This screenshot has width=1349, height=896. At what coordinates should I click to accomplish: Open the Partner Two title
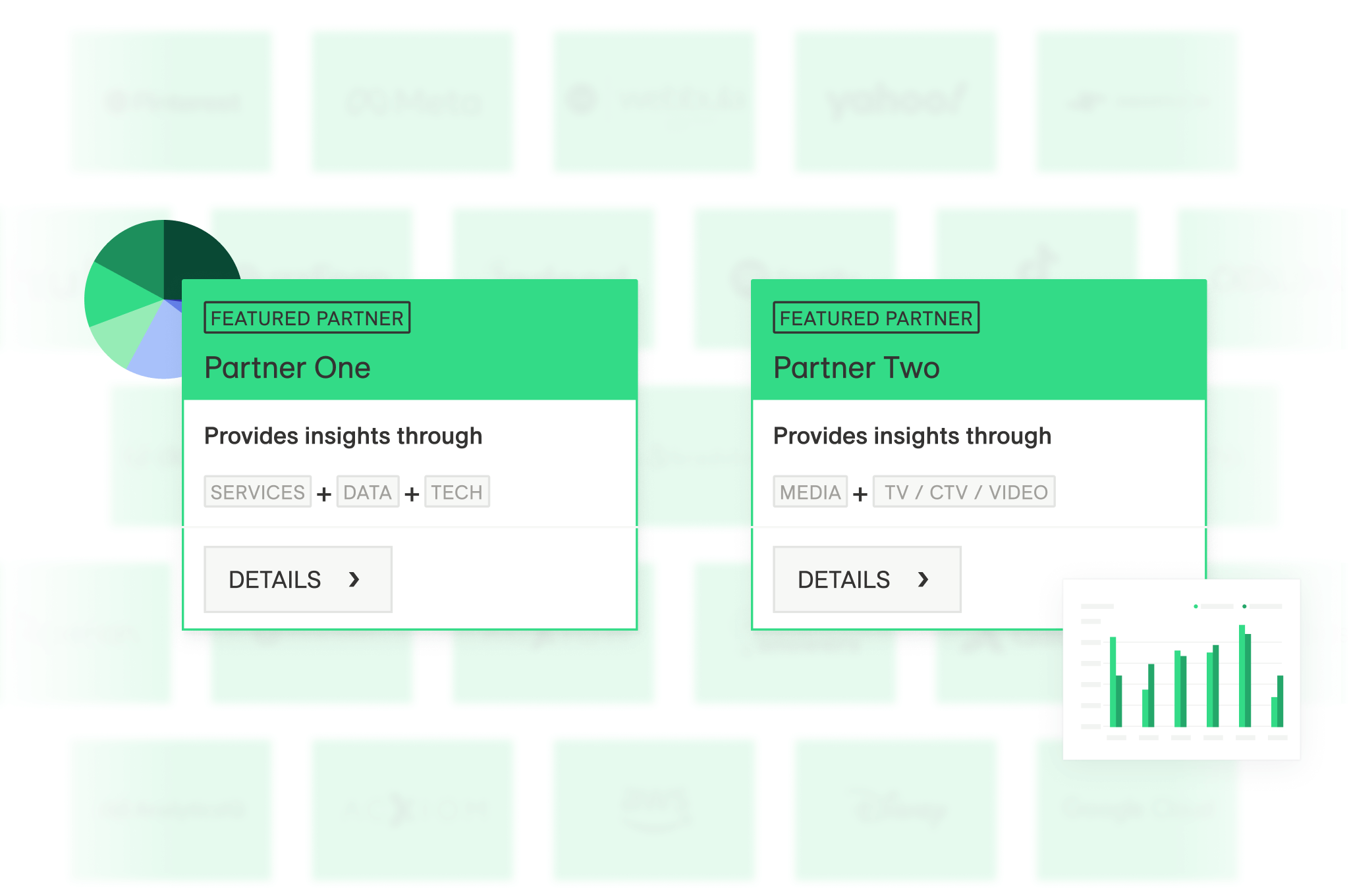coord(856,367)
